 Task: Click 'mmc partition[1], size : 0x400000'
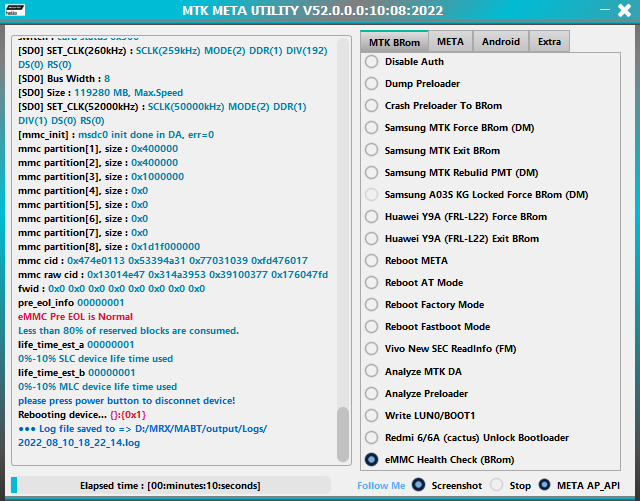pyautogui.click(x=98, y=149)
